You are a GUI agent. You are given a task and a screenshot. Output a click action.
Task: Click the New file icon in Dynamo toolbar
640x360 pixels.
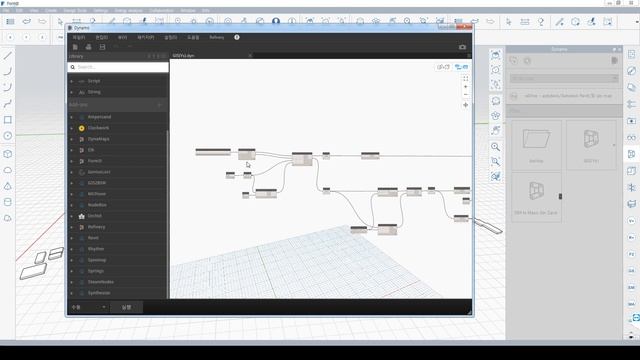pyautogui.click(x=75, y=47)
